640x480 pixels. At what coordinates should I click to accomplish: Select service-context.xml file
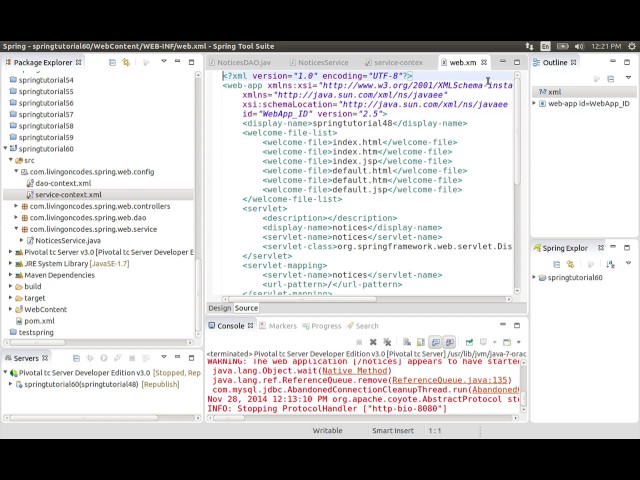click(x=68, y=195)
